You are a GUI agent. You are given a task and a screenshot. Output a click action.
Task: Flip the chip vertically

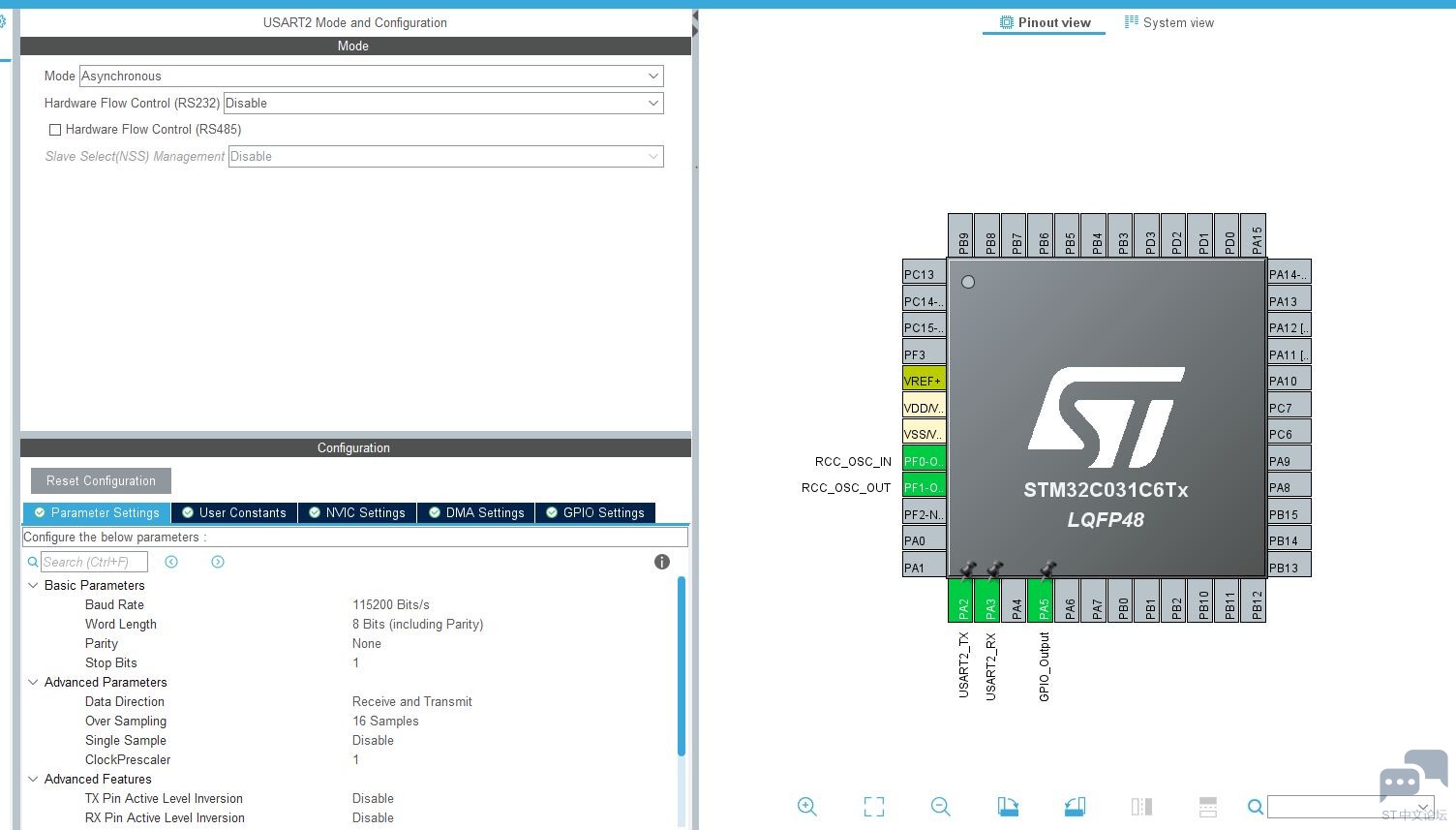coord(1207,806)
